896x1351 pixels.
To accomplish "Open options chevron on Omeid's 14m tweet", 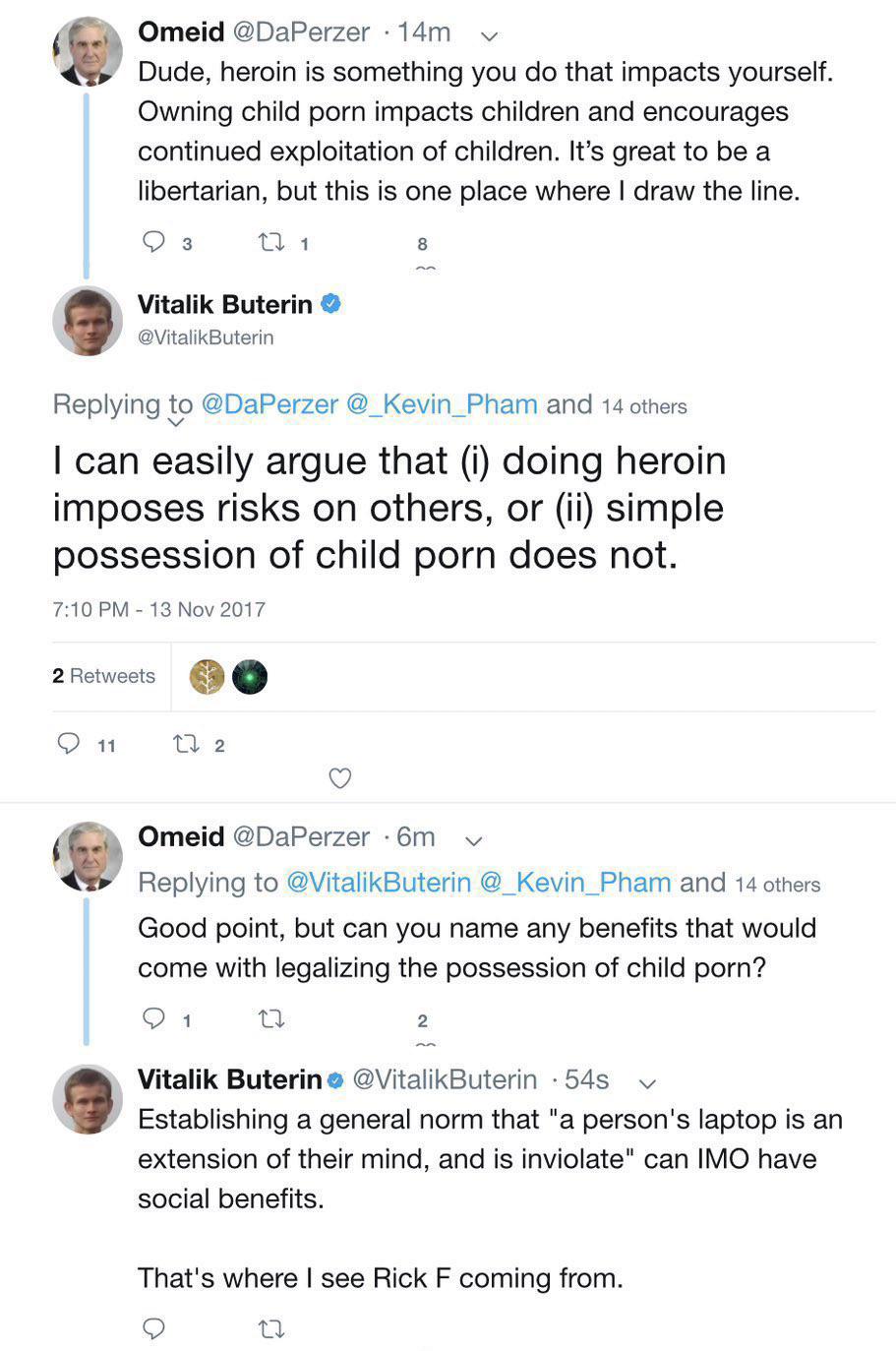I will [x=489, y=36].
